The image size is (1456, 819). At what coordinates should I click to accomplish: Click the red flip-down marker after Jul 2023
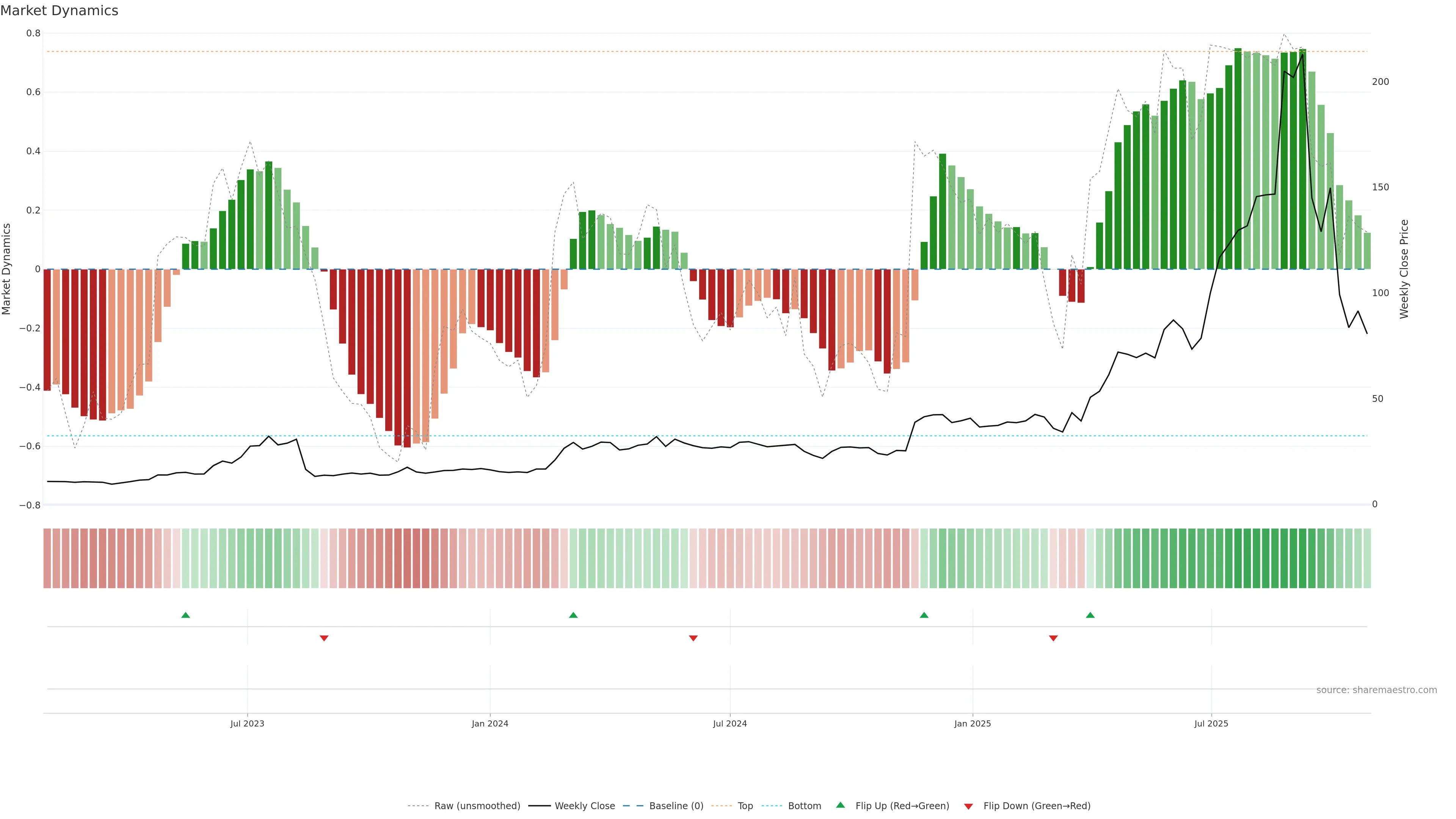coord(324,638)
